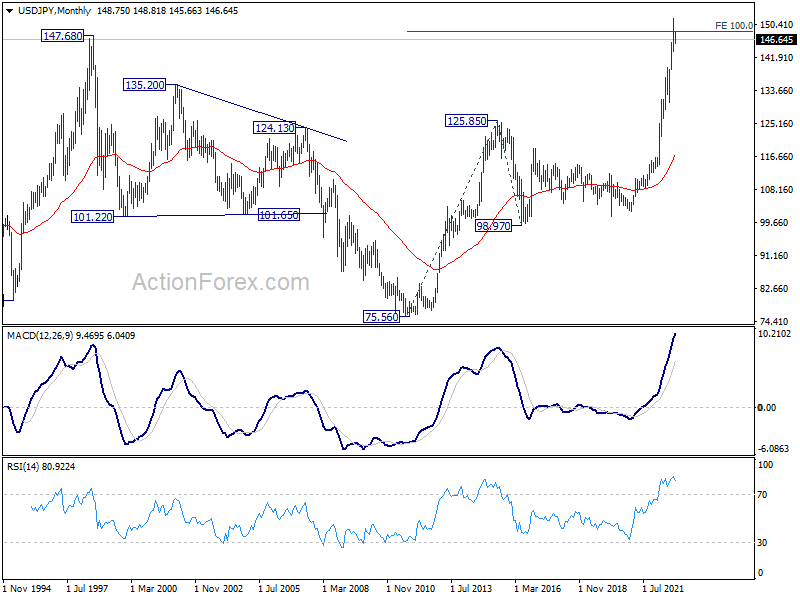The height and width of the screenshot is (600, 800).
Task: Click the 125.160 price axis value
Action: [x=776, y=123]
